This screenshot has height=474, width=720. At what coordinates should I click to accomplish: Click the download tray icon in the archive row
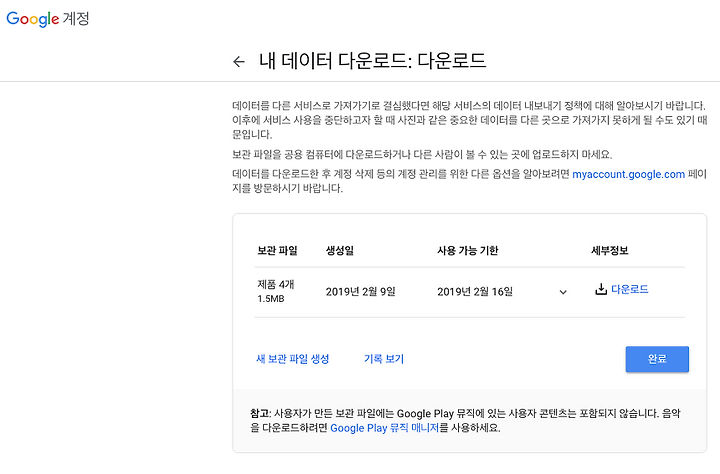pyautogui.click(x=601, y=289)
